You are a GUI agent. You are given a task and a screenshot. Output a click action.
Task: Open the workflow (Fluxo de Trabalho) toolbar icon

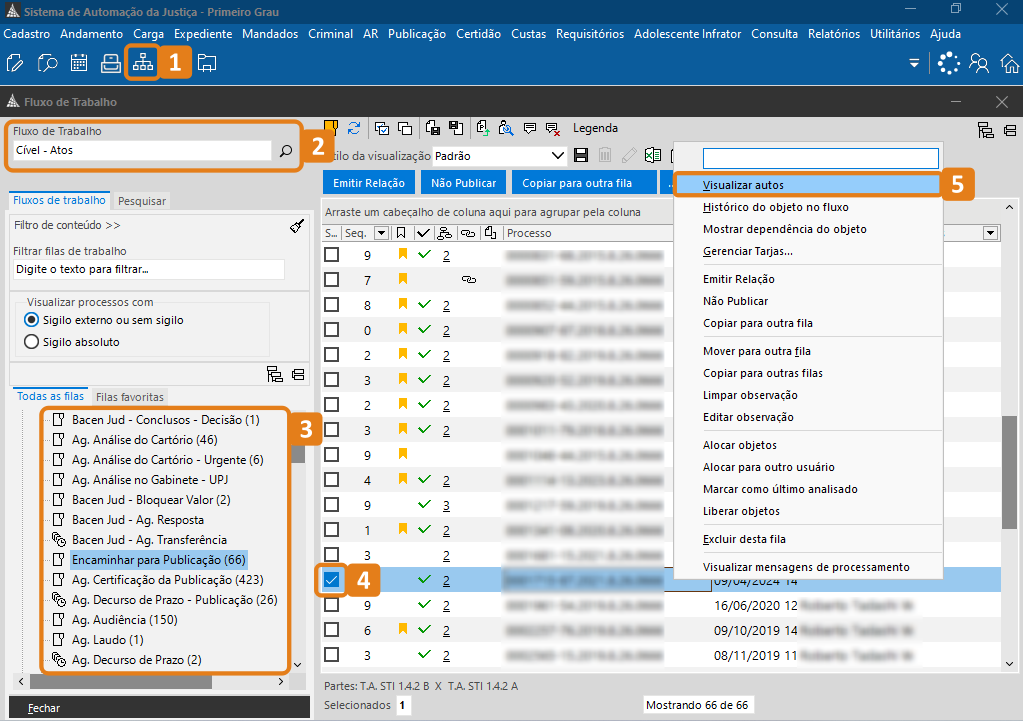tap(143, 63)
